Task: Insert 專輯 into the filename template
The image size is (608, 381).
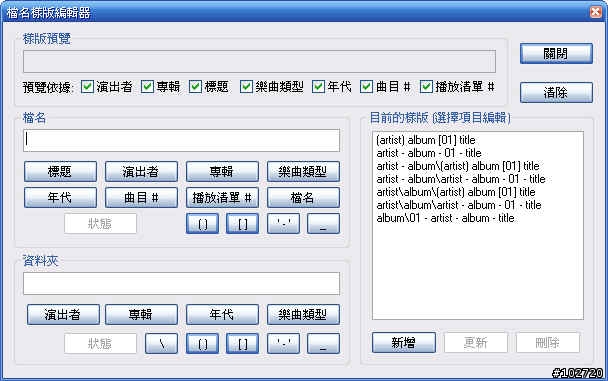Action: (222, 171)
